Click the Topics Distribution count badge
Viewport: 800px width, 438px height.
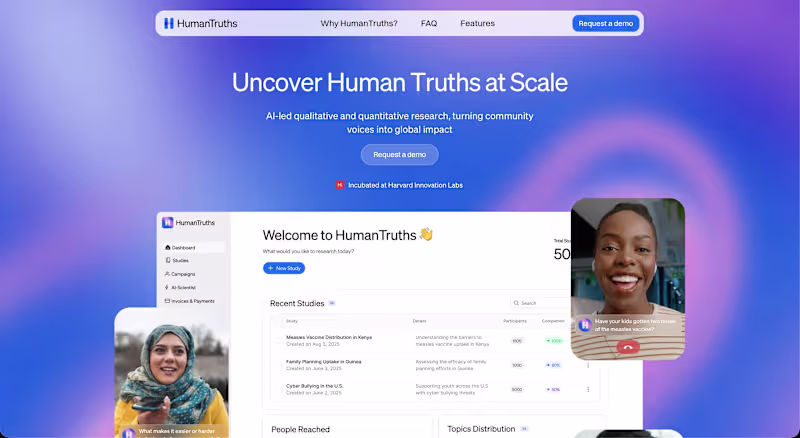524,429
